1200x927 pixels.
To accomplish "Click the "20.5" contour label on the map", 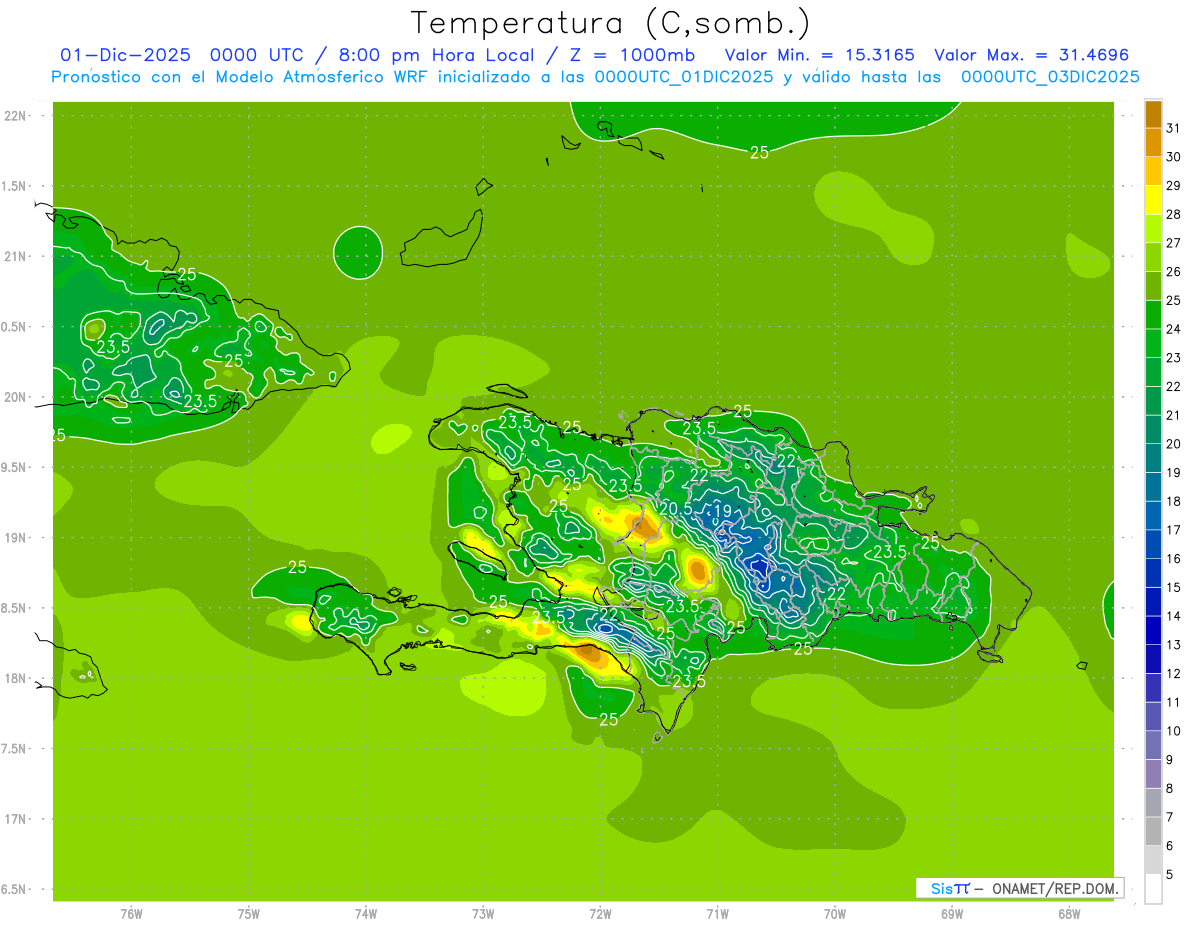I will point(676,508).
